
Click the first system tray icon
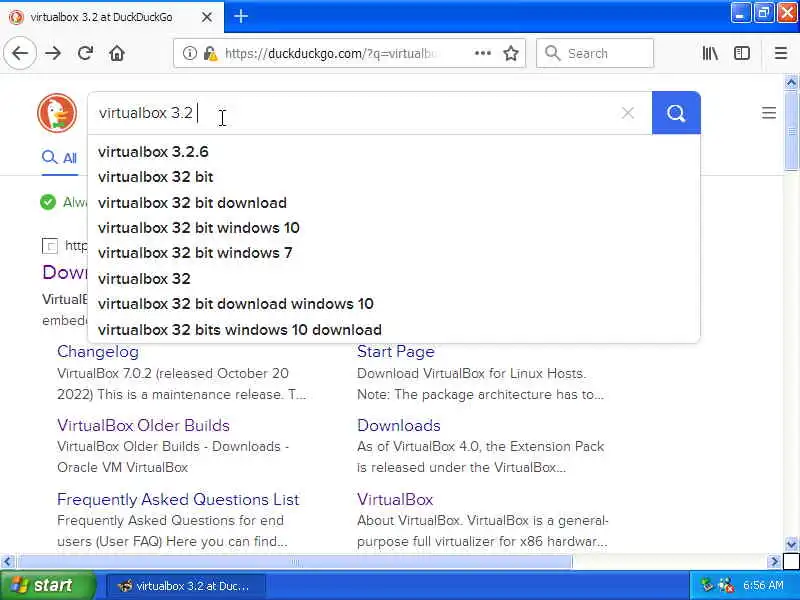coord(707,585)
